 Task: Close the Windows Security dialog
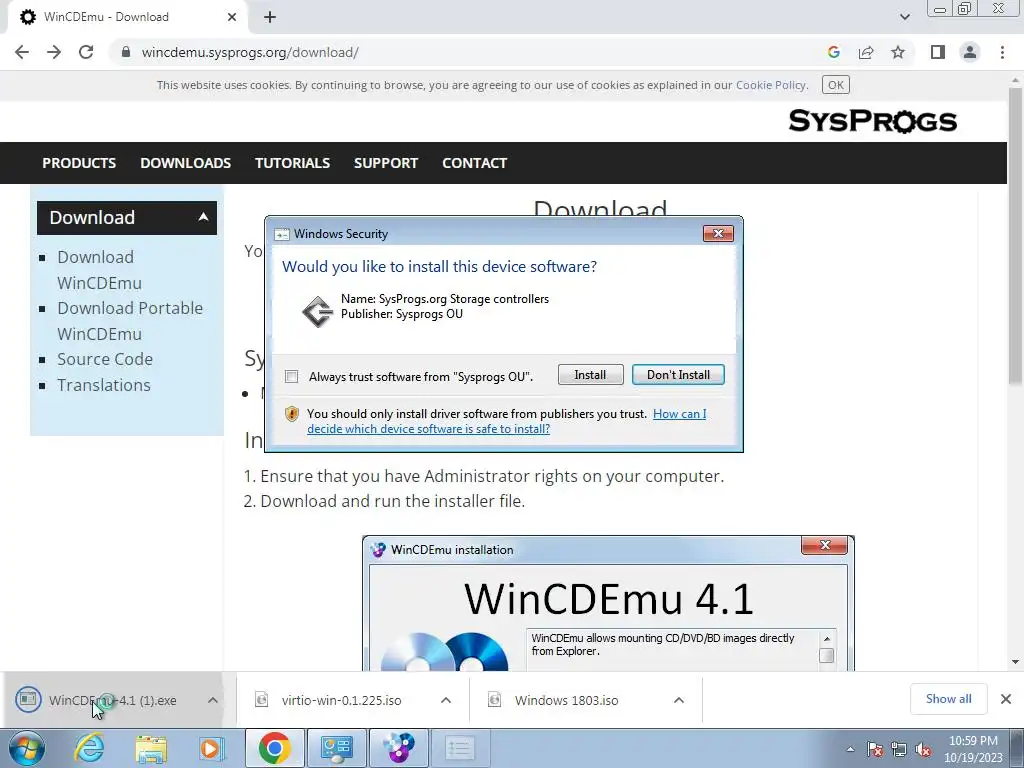pyautogui.click(x=718, y=234)
